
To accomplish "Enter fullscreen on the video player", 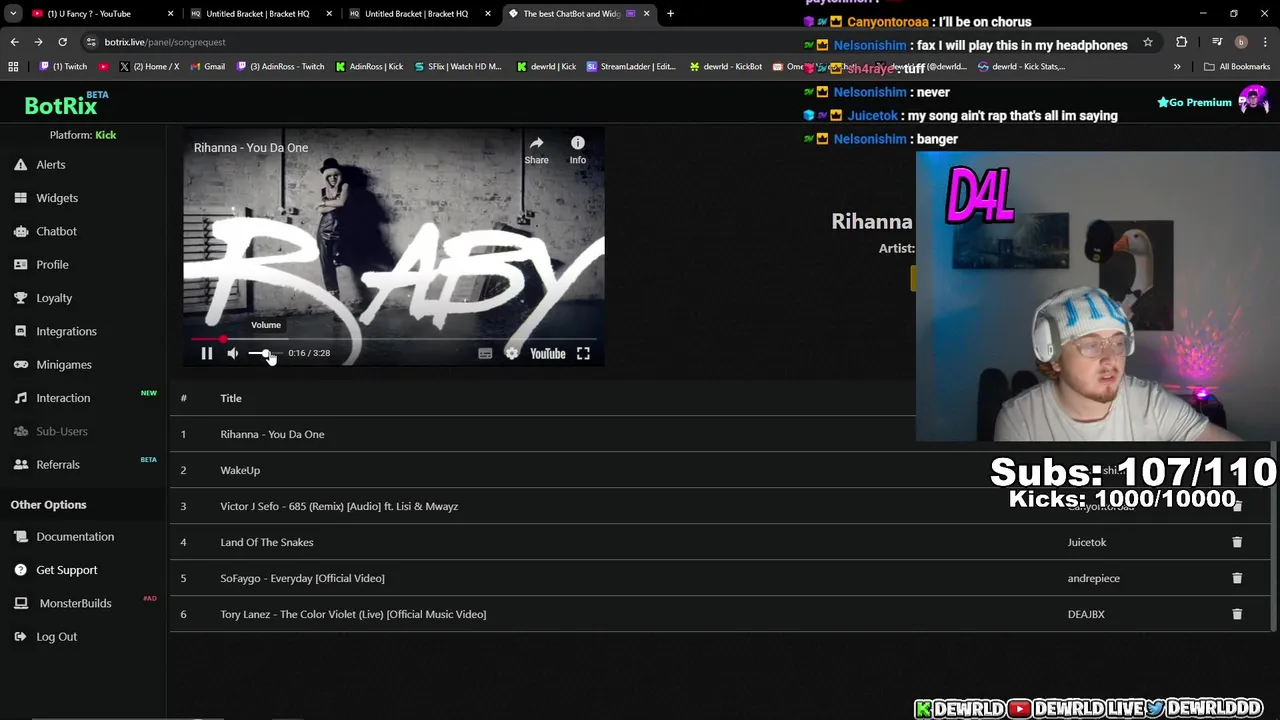I will (583, 353).
